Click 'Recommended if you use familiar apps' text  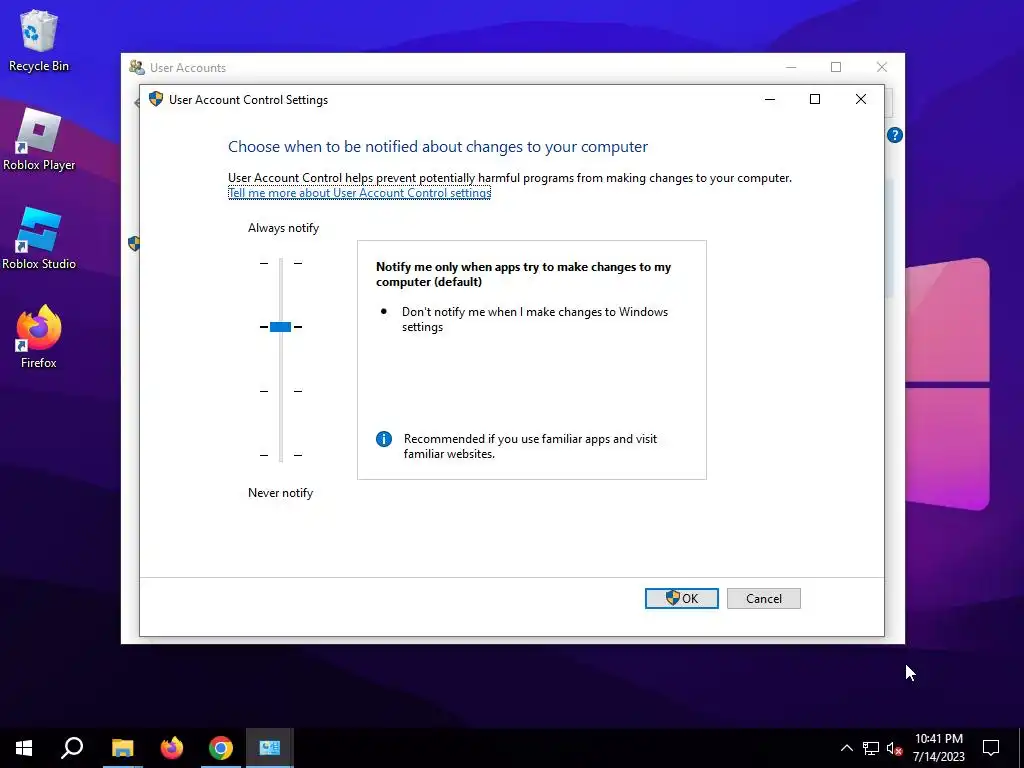point(530,446)
